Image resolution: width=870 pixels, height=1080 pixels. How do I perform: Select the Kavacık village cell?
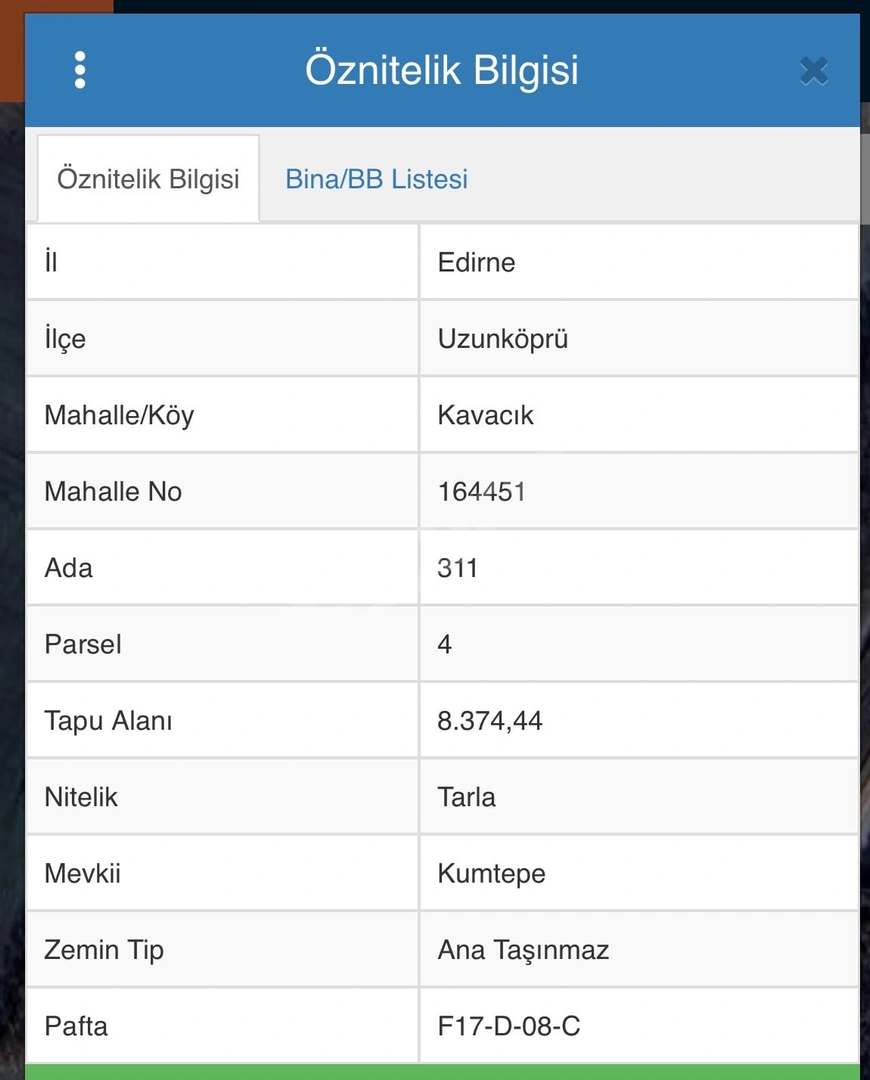point(639,415)
